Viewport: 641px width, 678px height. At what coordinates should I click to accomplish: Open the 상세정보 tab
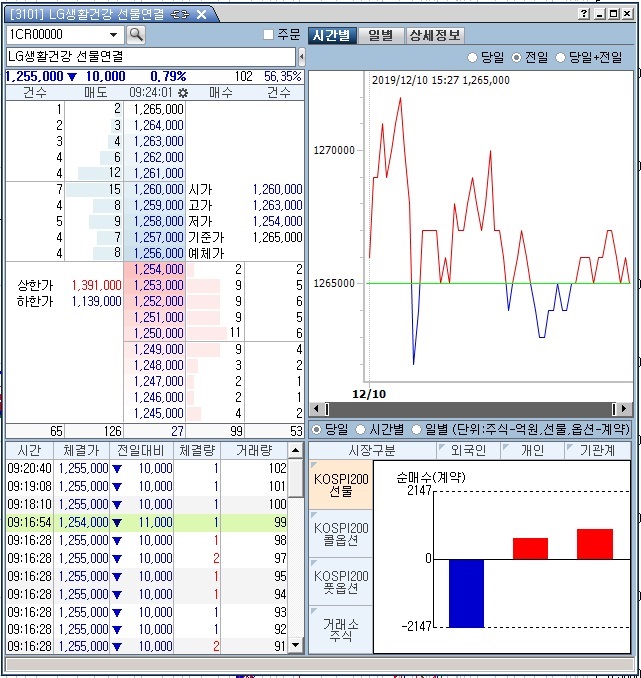[x=434, y=35]
